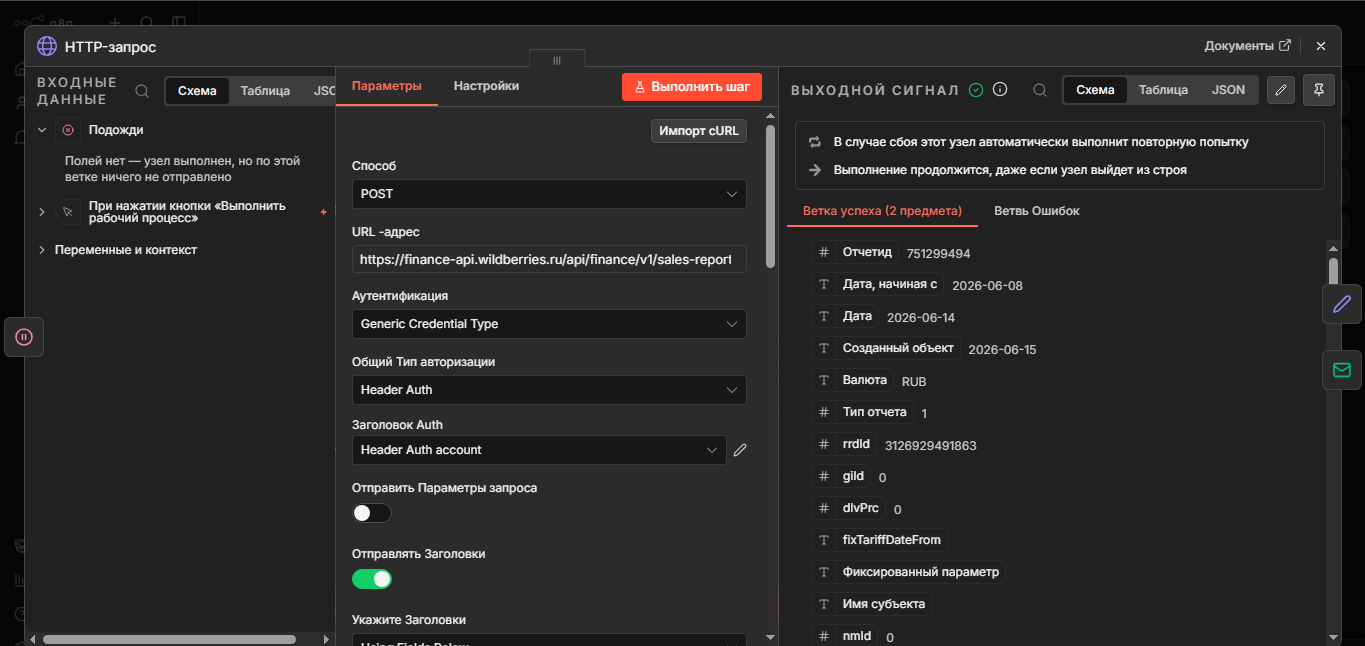
Task: Open the Аутентификация dropdown
Action: point(549,324)
